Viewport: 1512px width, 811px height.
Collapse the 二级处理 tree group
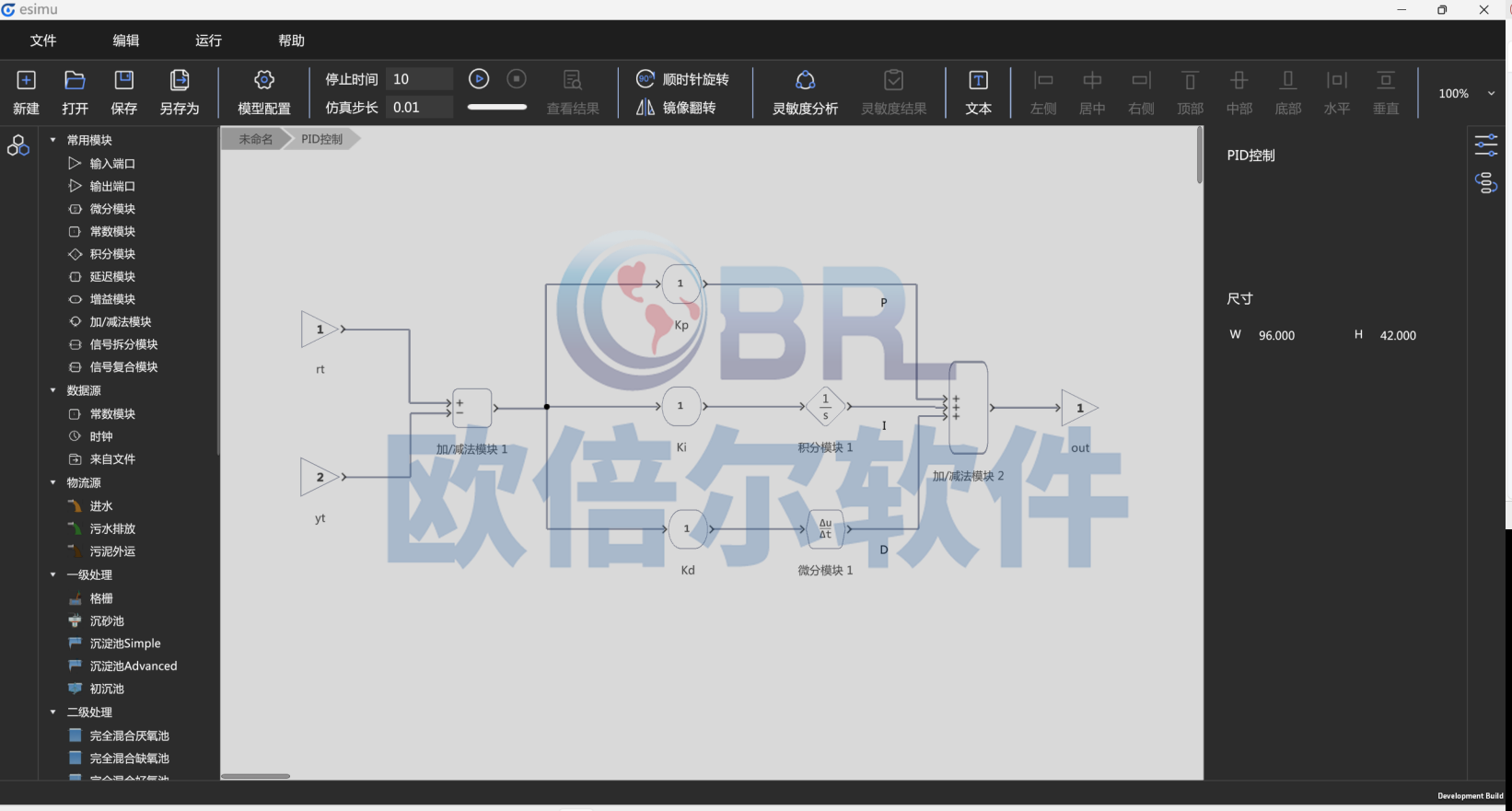52,713
